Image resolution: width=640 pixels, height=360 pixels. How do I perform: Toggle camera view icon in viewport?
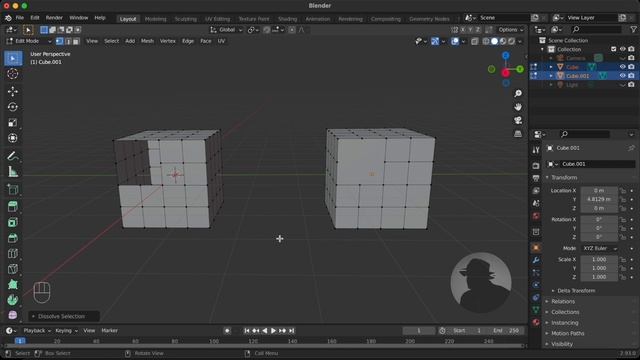click(518, 120)
